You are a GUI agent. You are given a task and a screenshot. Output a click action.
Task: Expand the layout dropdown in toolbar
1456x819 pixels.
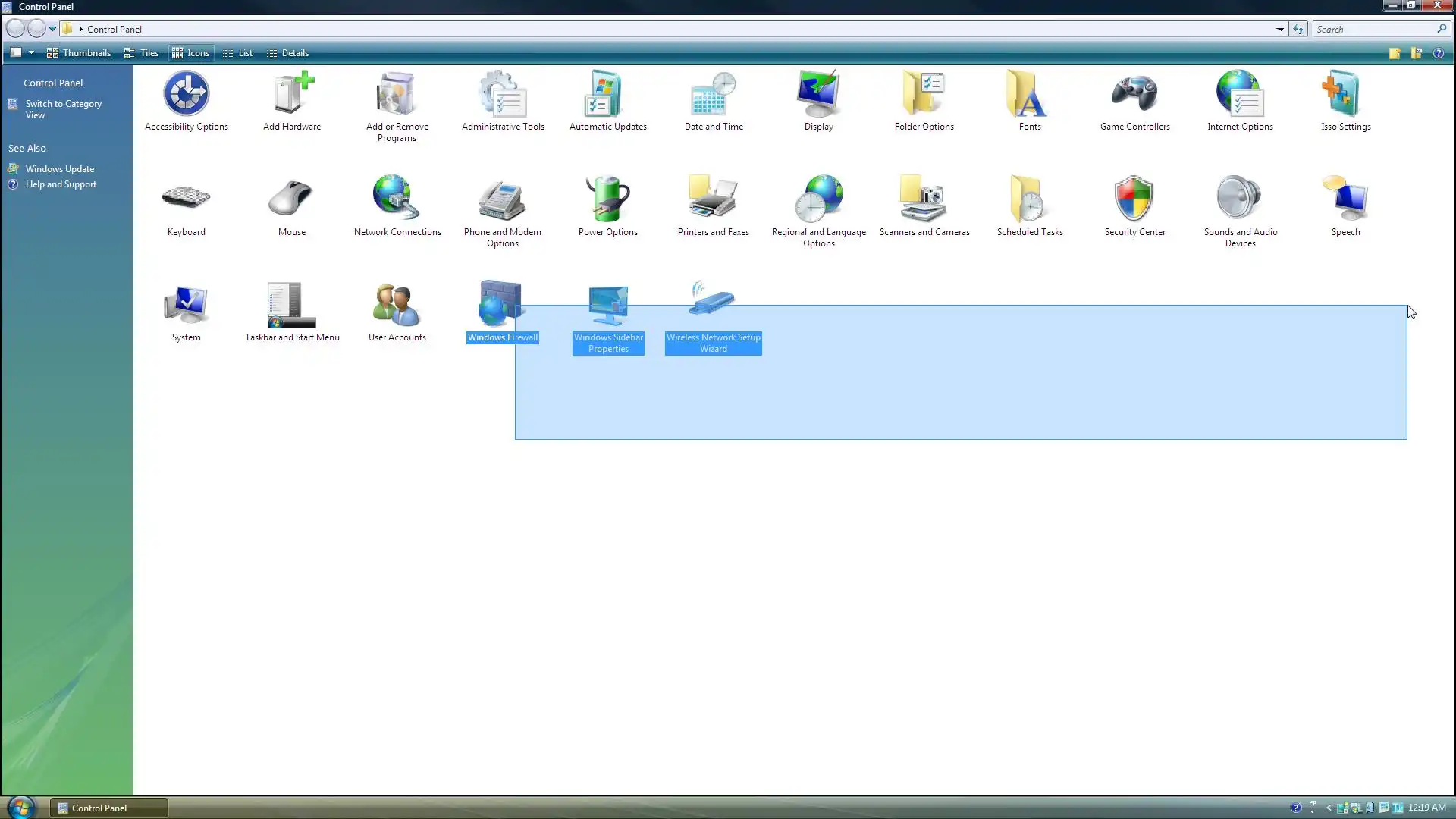pos(31,53)
